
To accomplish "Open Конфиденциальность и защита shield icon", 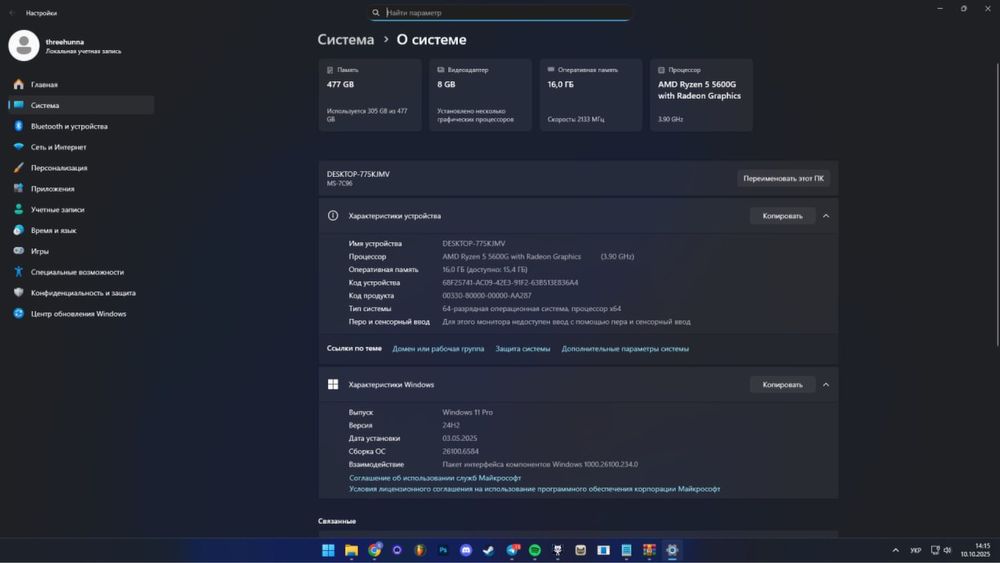I will (x=18, y=293).
